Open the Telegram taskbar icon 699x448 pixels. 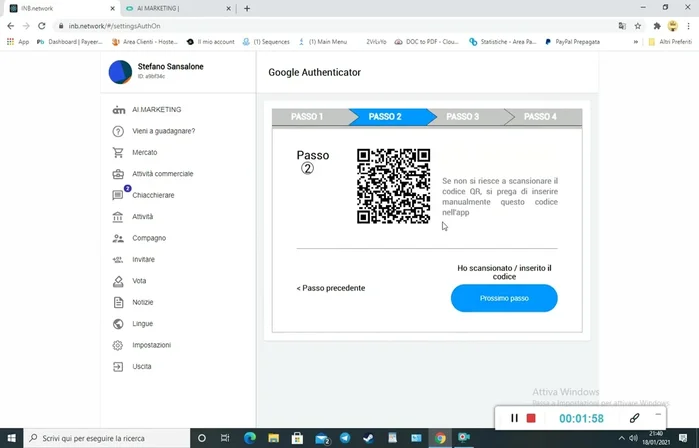pos(345,438)
